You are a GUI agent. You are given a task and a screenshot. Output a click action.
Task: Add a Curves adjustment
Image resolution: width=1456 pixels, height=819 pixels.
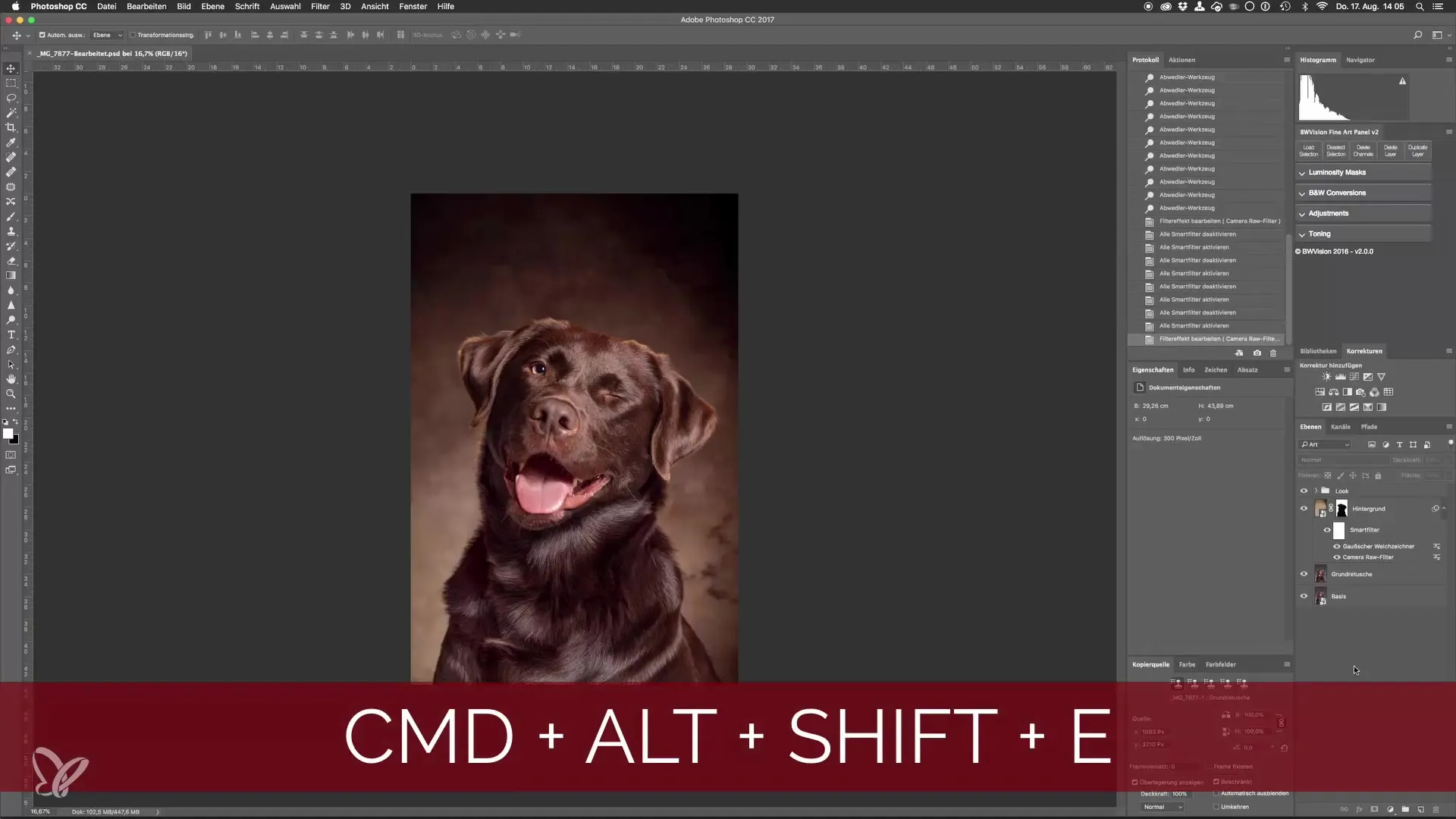(x=1354, y=377)
